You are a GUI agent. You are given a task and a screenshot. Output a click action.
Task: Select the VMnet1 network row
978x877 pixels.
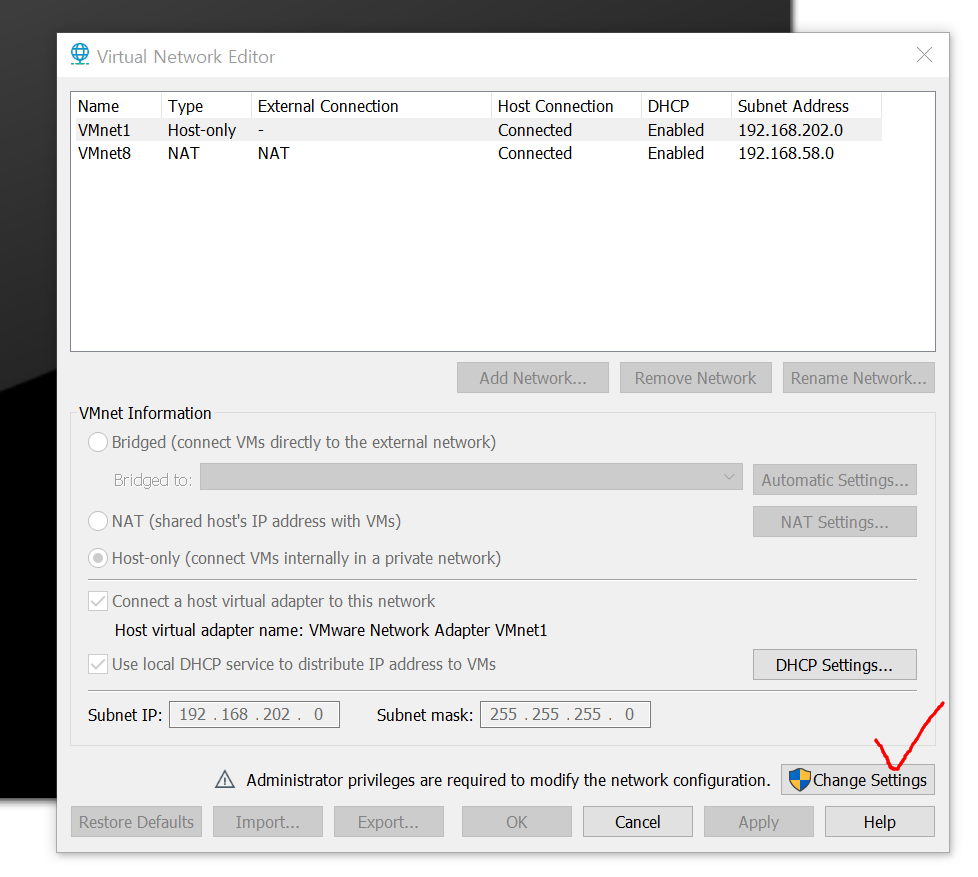(478, 130)
